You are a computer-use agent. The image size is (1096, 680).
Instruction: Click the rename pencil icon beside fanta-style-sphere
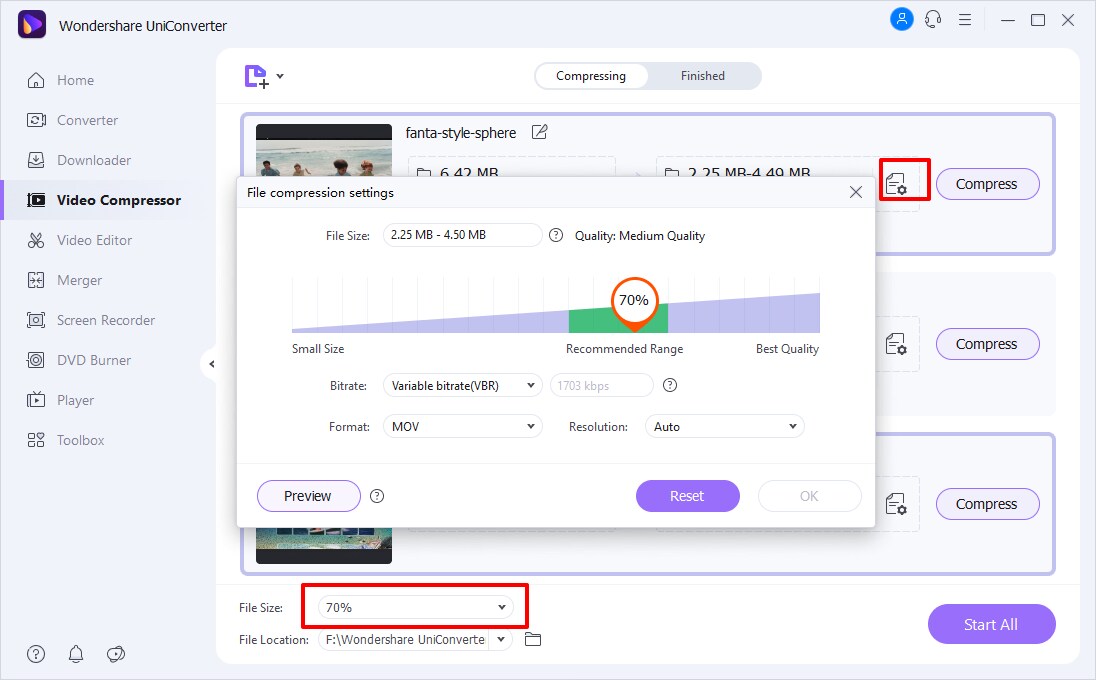pyautogui.click(x=540, y=132)
